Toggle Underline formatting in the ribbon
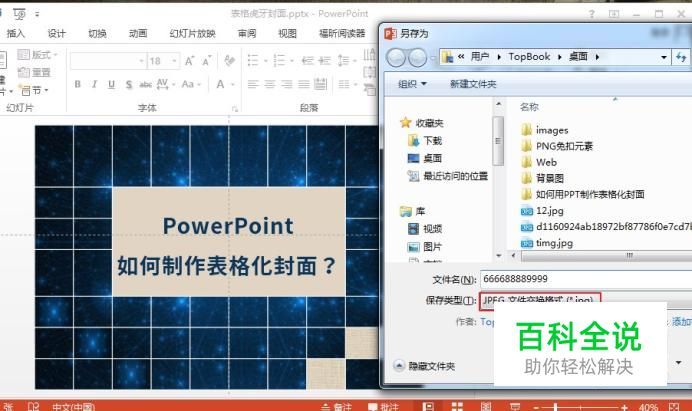This screenshot has height=411, width=692. click(x=111, y=84)
